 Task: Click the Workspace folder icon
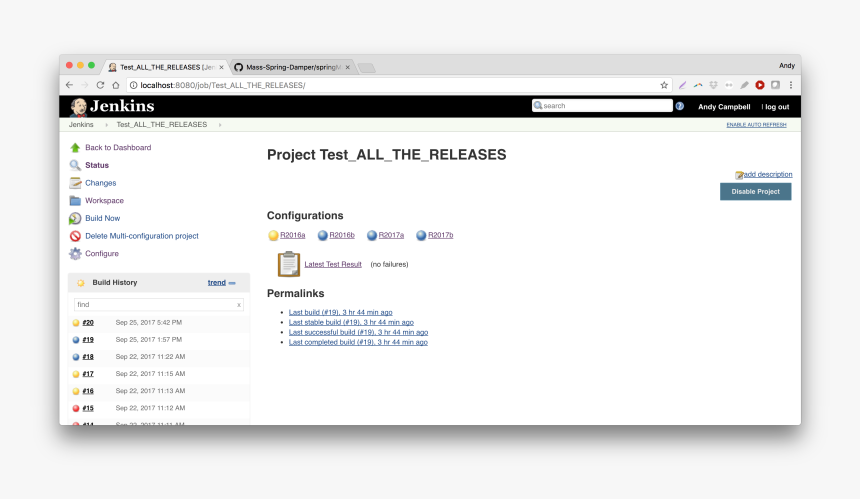pyautogui.click(x=75, y=201)
